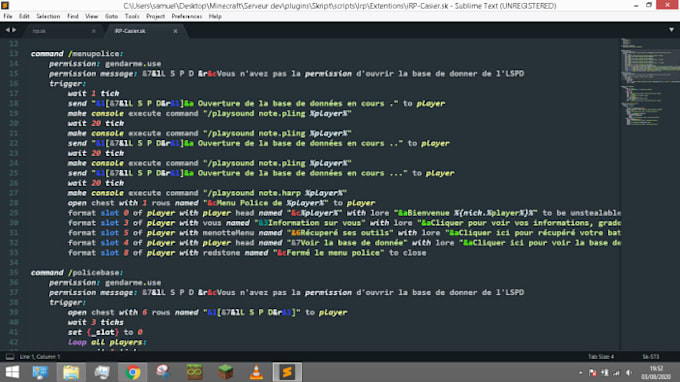Open the Help menu
The width and height of the screenshot is (680, 382).
pos(215,16)
